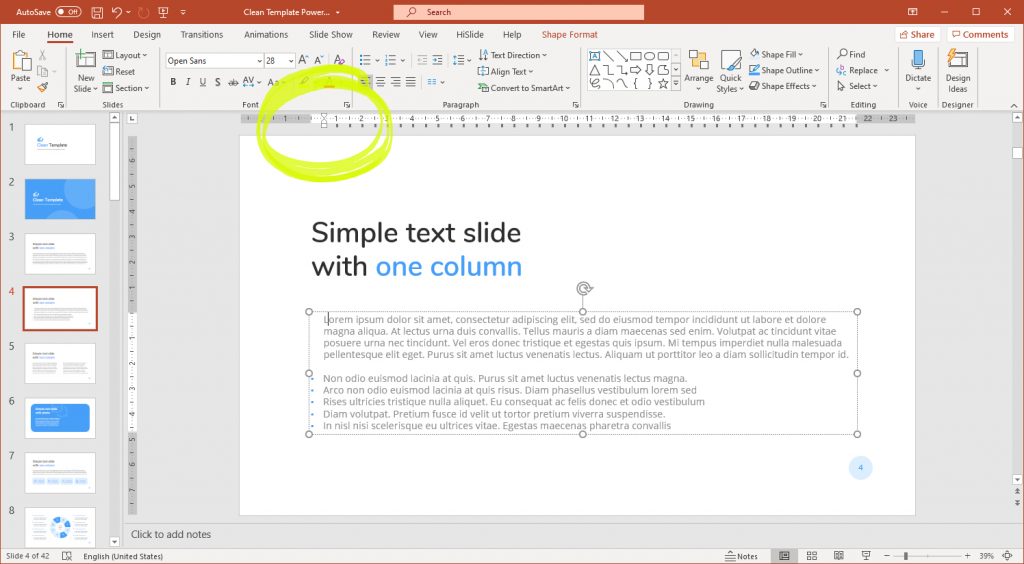The height and width of the screenshot is (564, 1024).
Task: Click the Paste clipboard icon
Action: (x=21, y=61)
